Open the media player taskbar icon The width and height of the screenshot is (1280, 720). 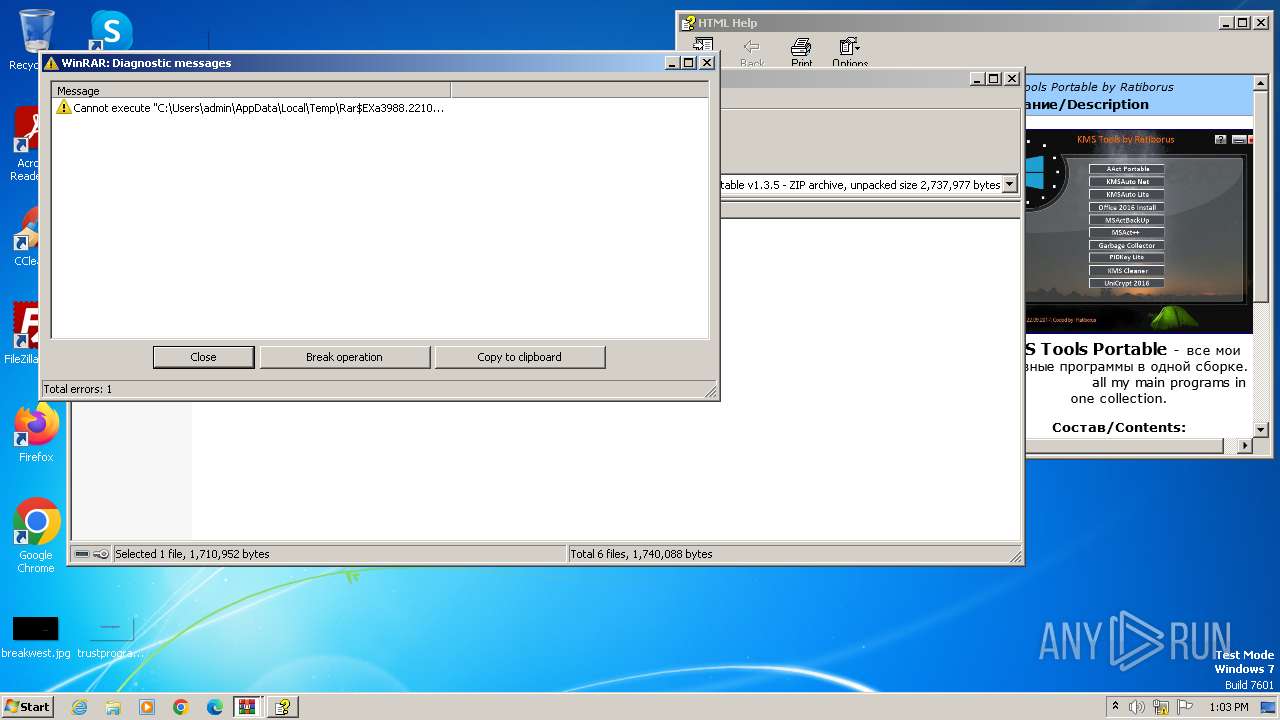[x=147, y=707]
